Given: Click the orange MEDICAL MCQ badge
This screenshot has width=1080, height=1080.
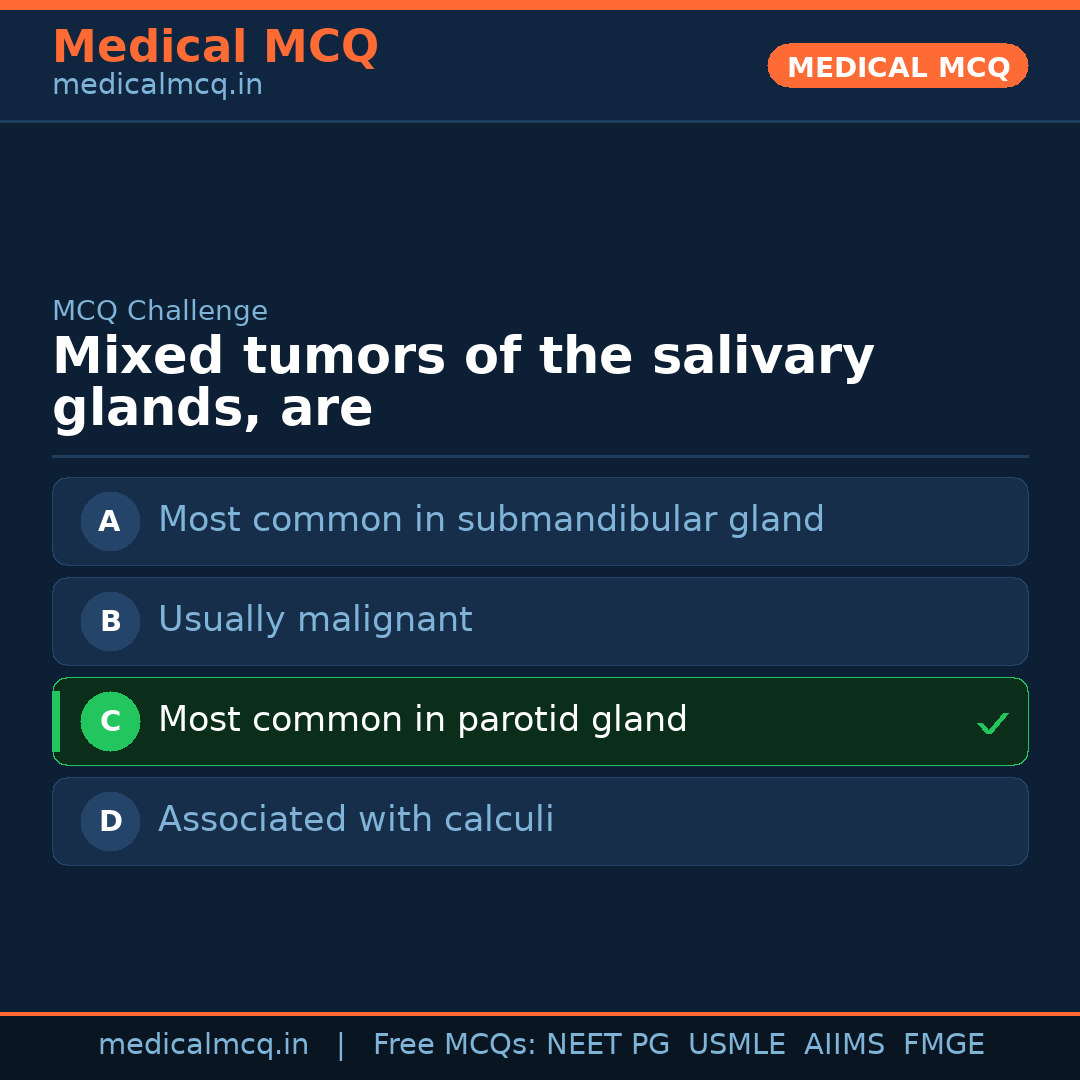Looking at the screenshot, I should point(897,67).
